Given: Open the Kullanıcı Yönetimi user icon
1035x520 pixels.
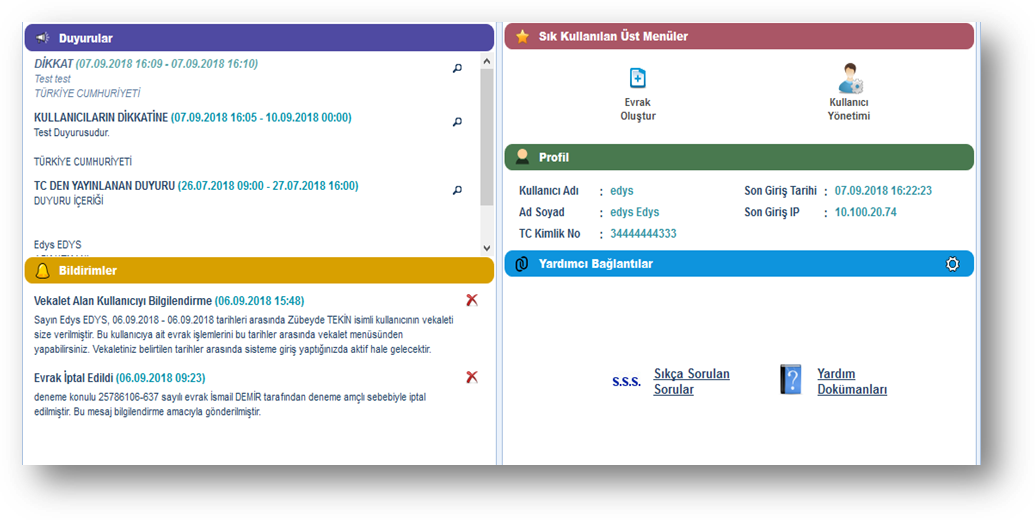Looking at the screenshot, I should coord(850,79).
